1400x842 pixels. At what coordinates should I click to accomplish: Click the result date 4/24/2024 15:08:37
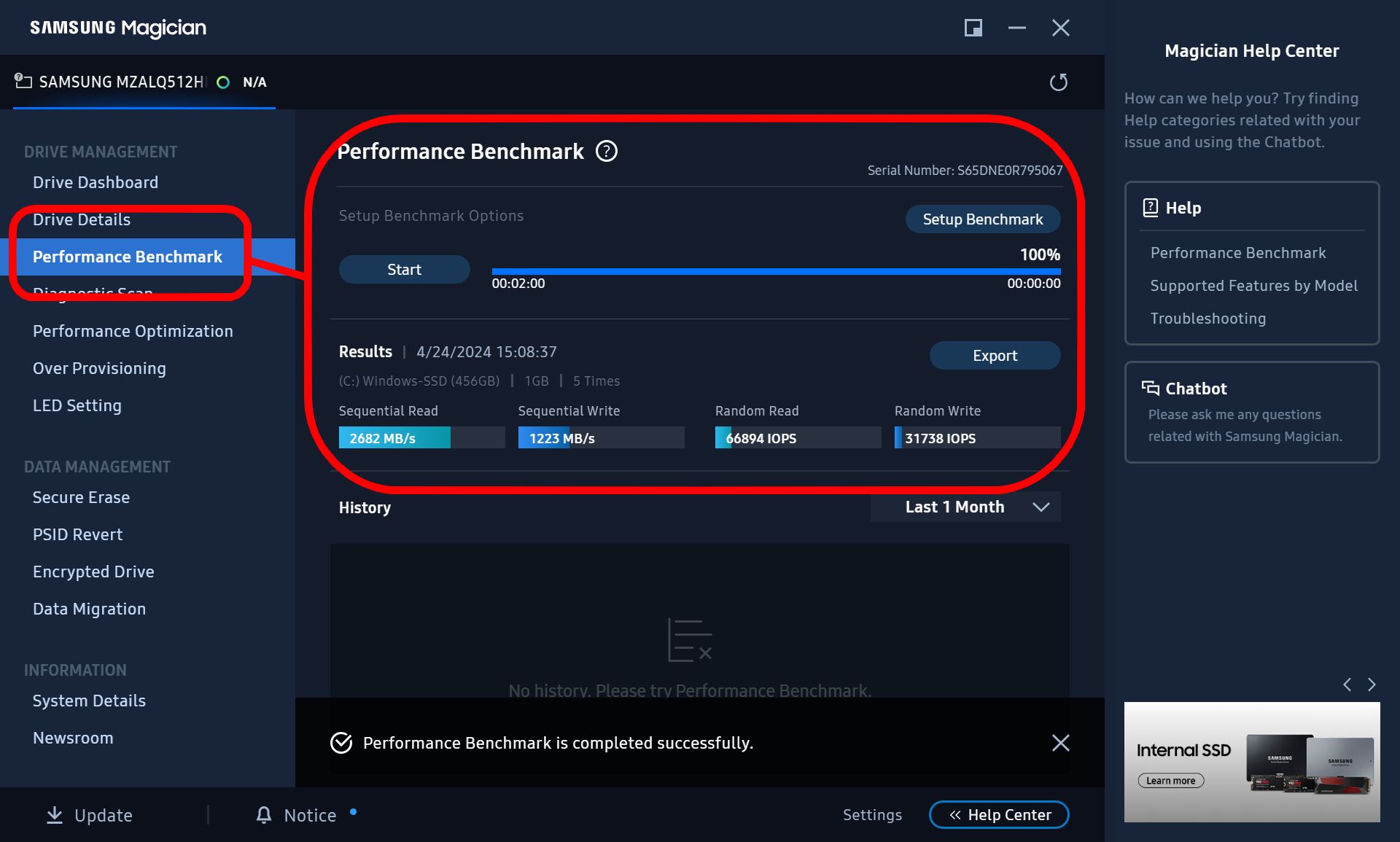click(x=486, y=351)
